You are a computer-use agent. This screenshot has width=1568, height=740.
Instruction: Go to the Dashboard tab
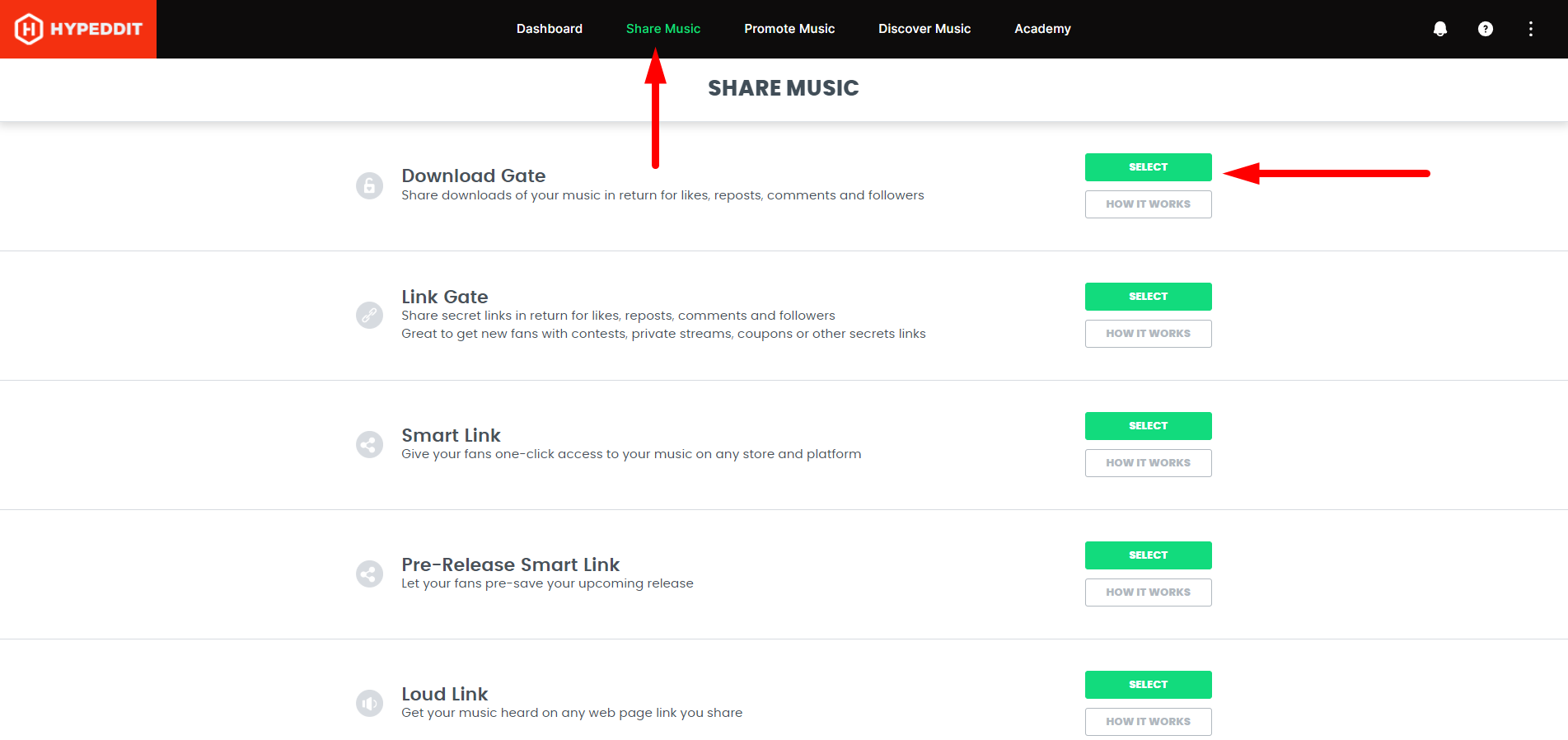pyautogui.click(x=549, y=29)
